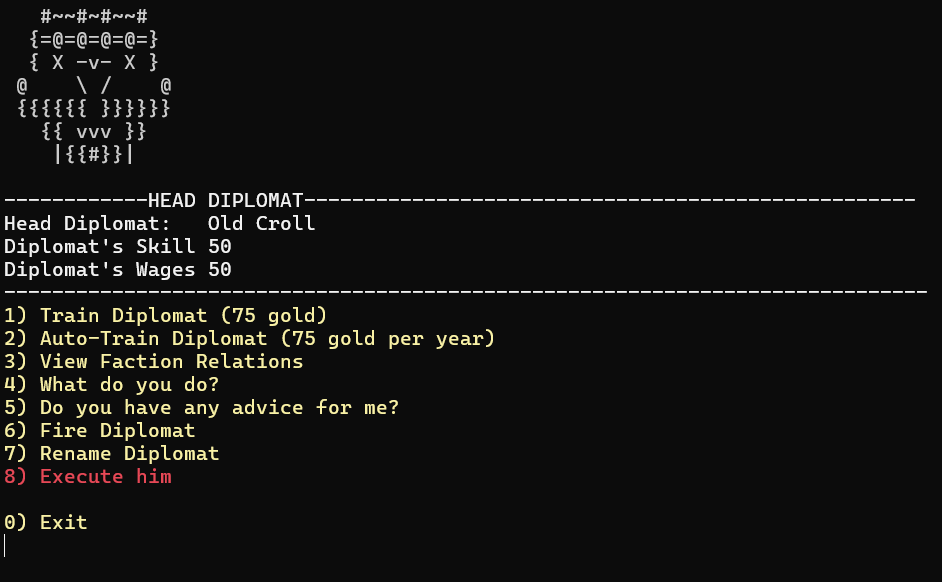The height and width of the screenshot is (582, 942).
Task: Choose the Fire Diplomat option
Action: (x=99, y=430)
